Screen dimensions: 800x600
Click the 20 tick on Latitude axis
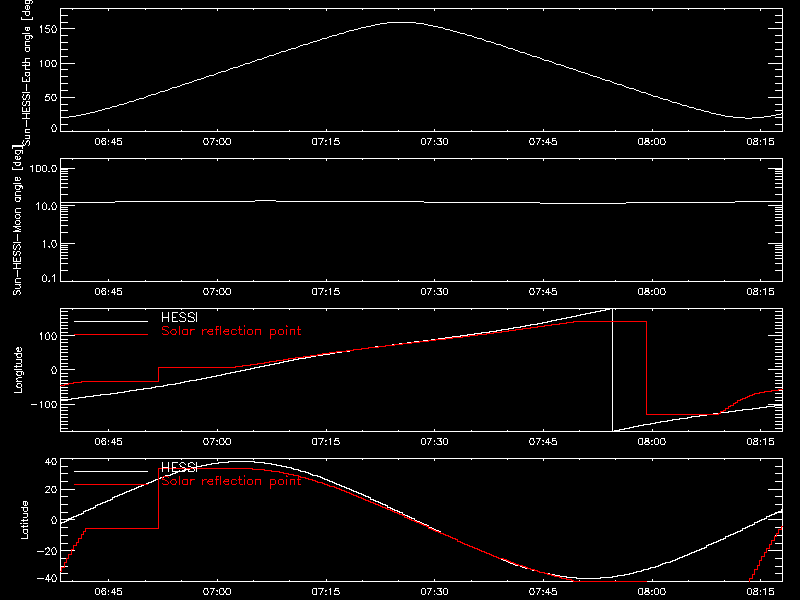pyautogui.click(x=52, y=490)
